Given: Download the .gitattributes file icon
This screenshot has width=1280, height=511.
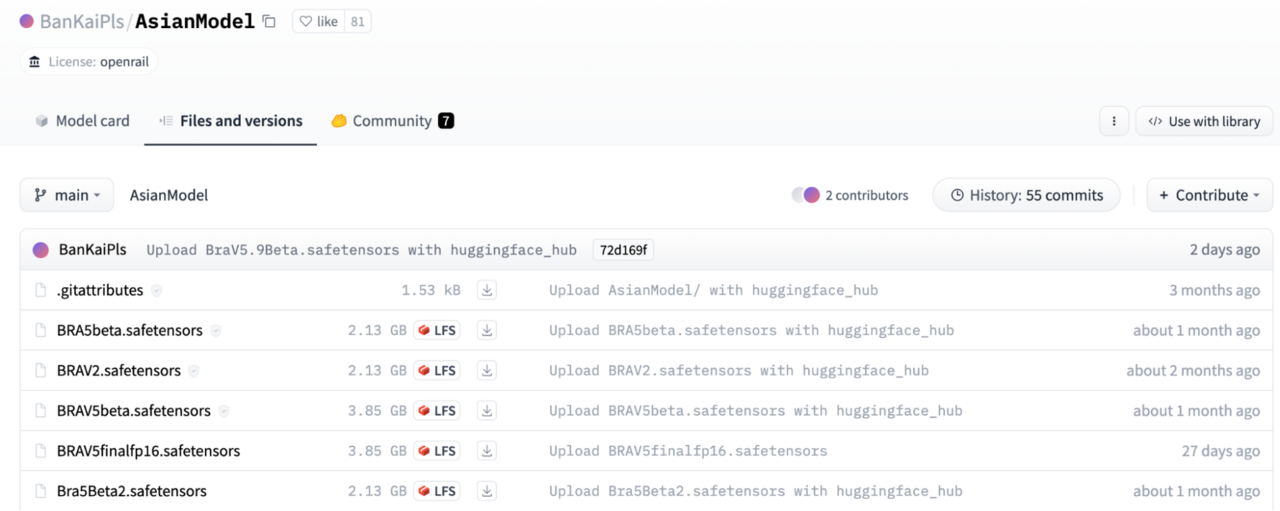Looking at the screenshot, I should pyautogui.click(x=487, y=290).
